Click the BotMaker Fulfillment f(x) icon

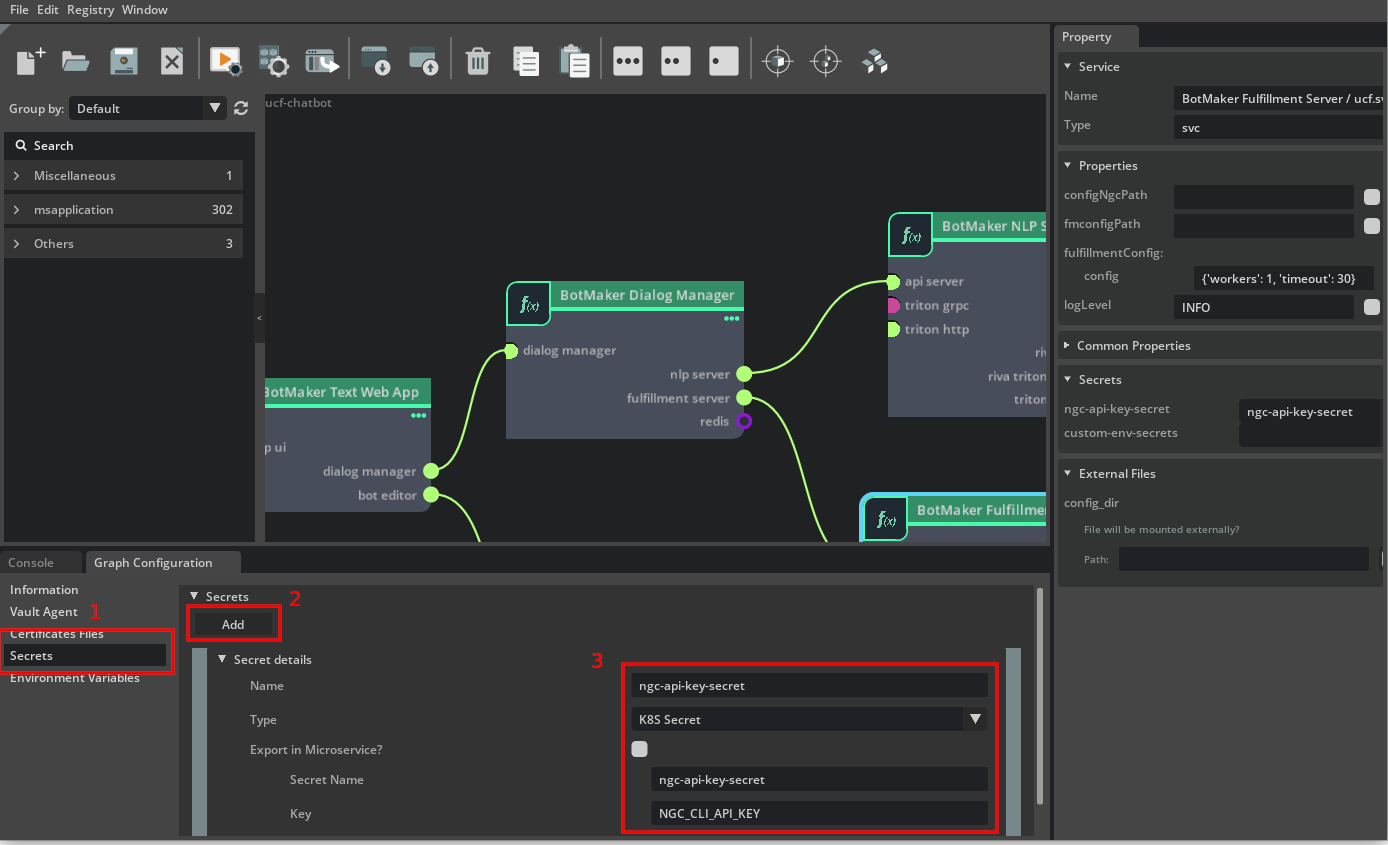click(886, 518)
